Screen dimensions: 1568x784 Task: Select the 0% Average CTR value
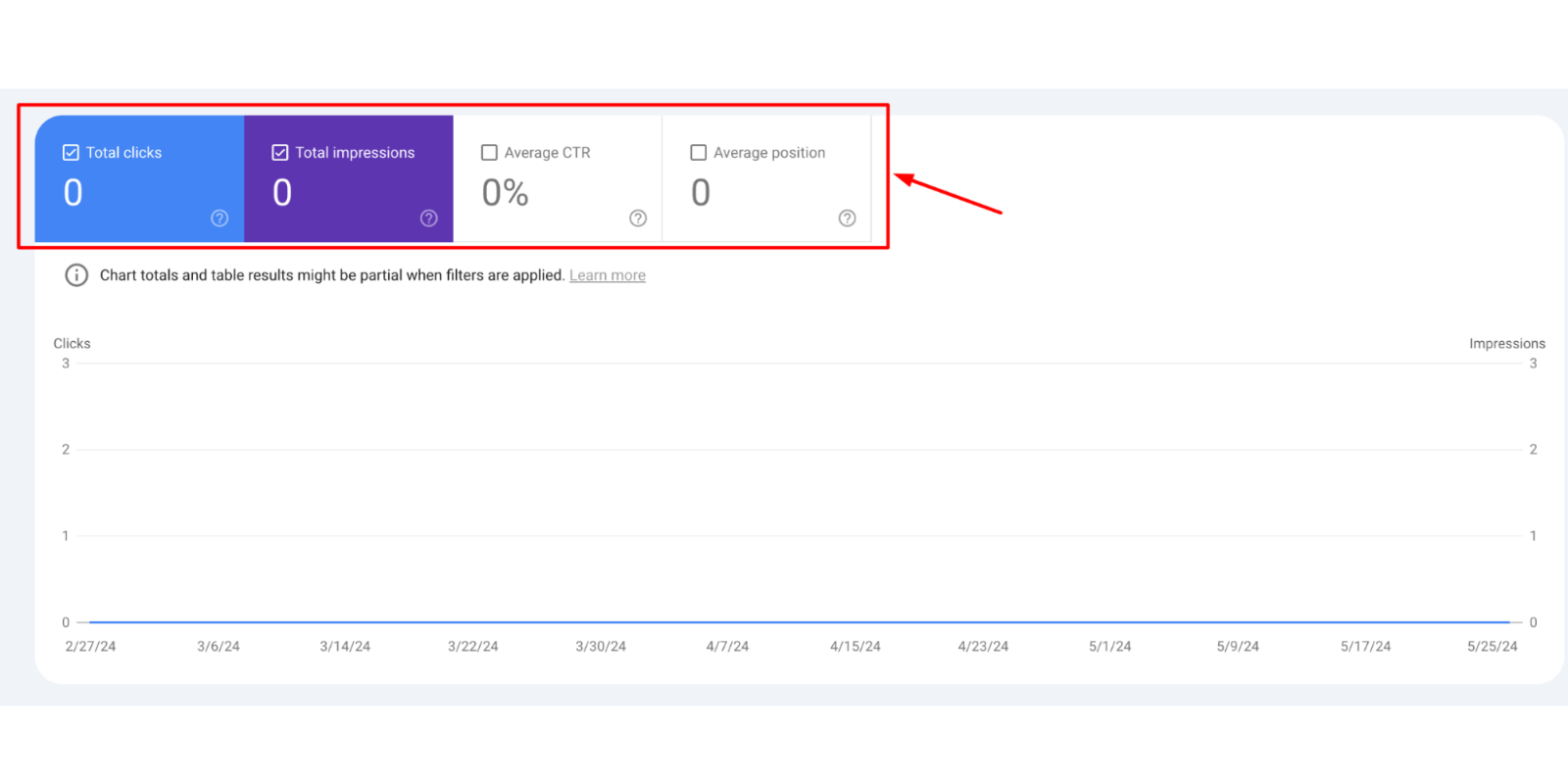(x=505, y=193)
